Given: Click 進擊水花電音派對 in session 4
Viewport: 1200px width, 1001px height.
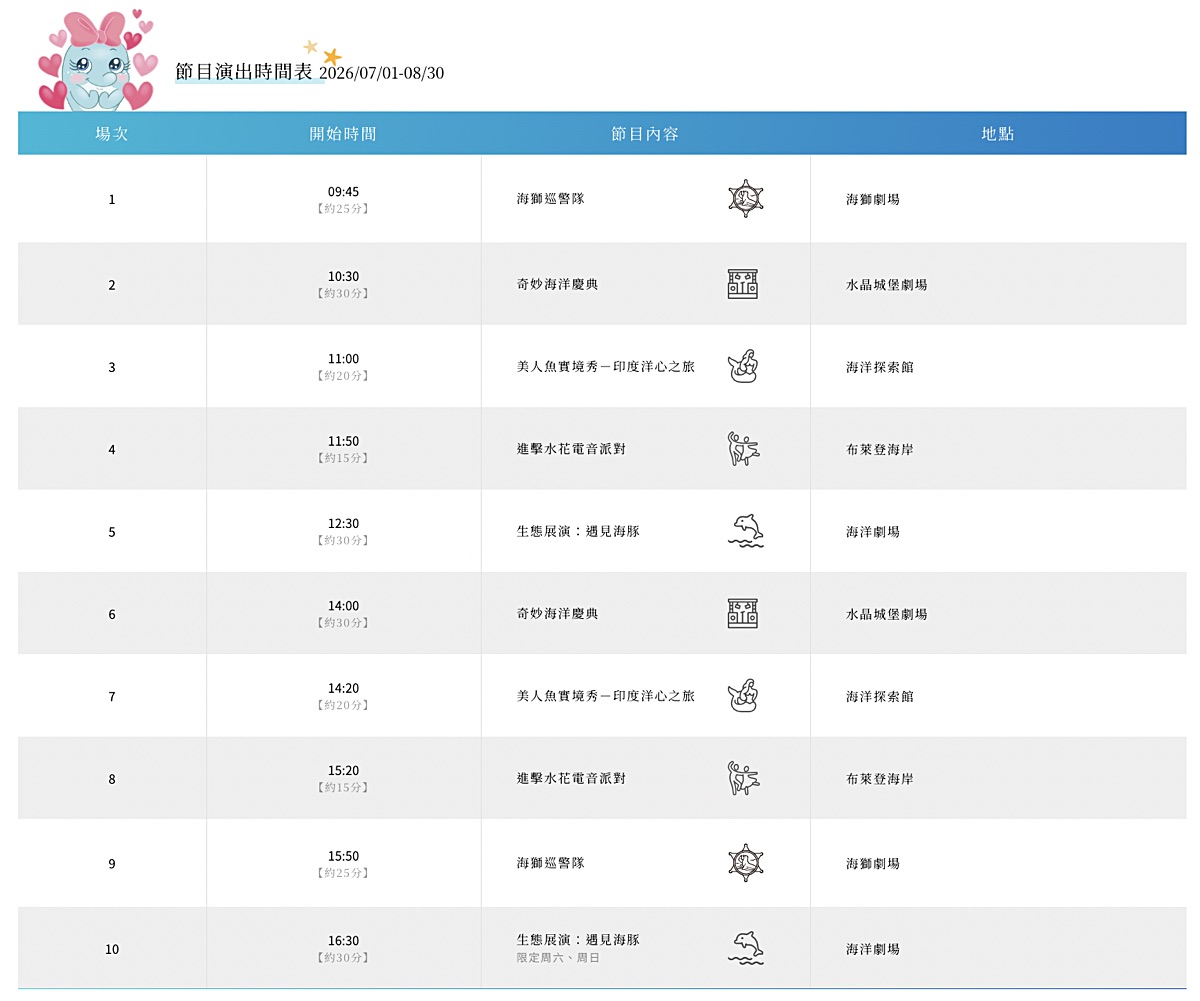Looking at the screenshot, I should (x=571, y=449).
